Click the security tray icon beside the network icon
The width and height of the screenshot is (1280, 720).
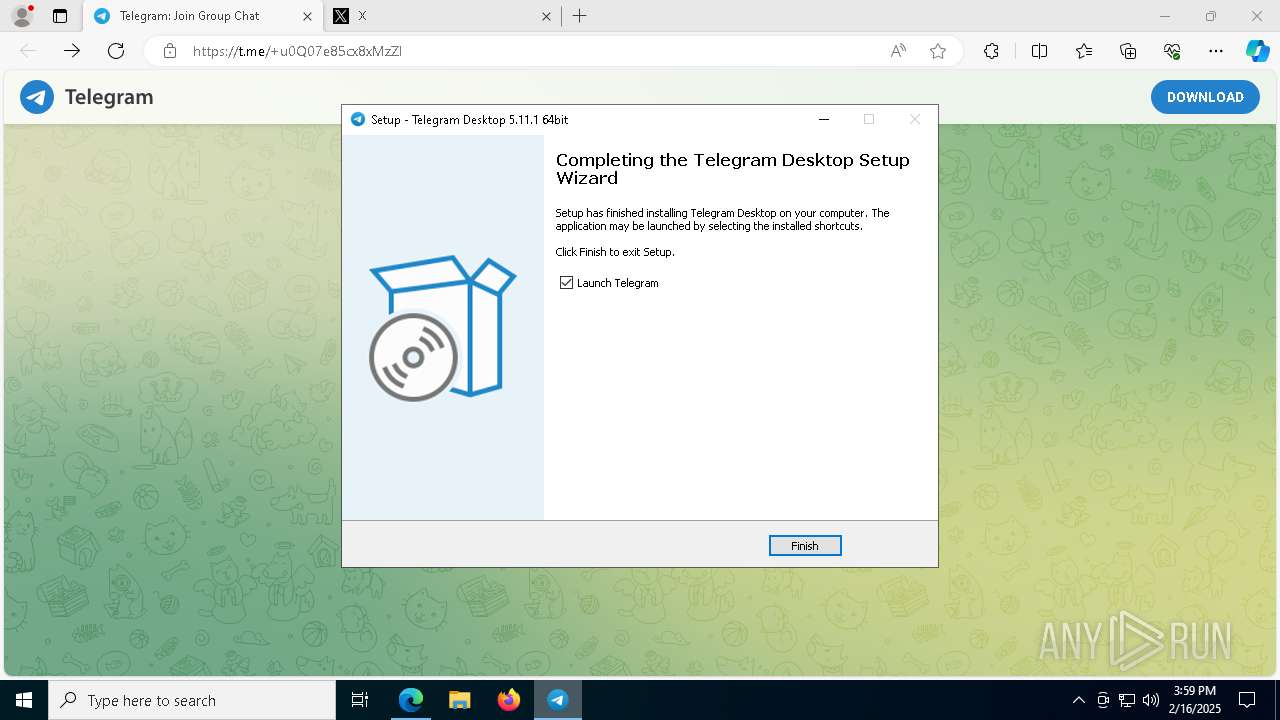(x=1103, y=700)
